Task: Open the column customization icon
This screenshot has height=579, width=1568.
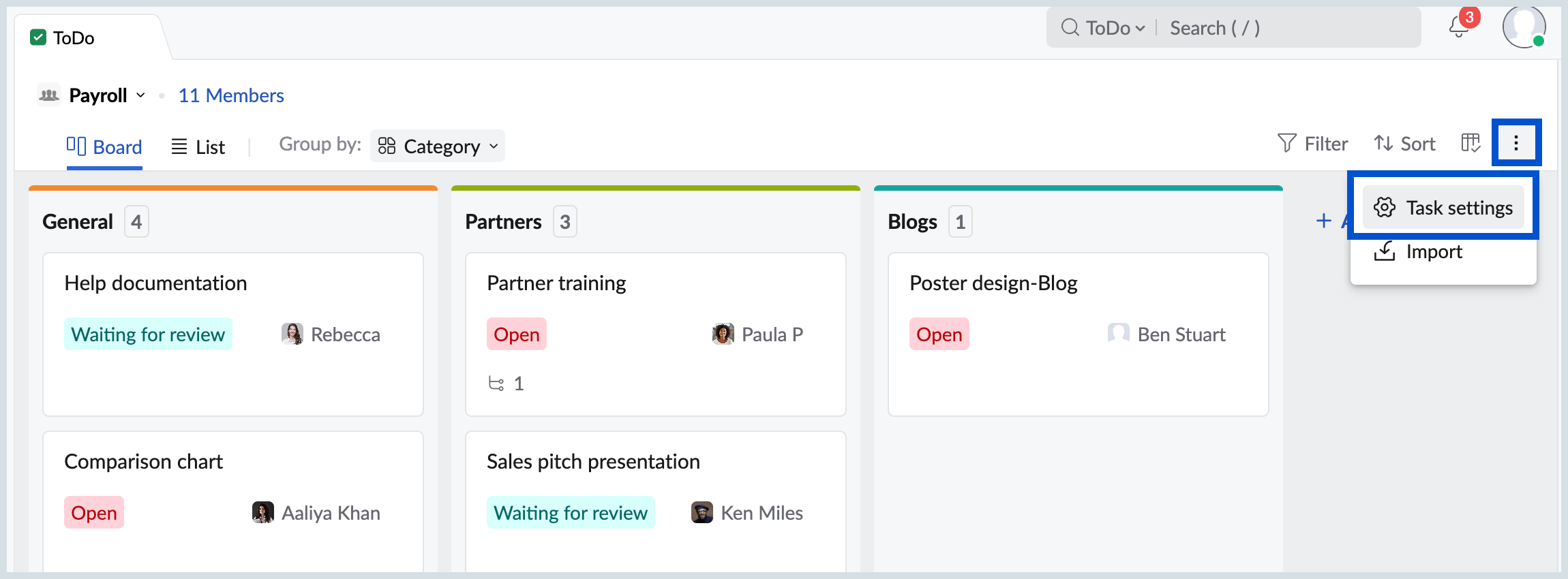Action: tap(1471, 143)
